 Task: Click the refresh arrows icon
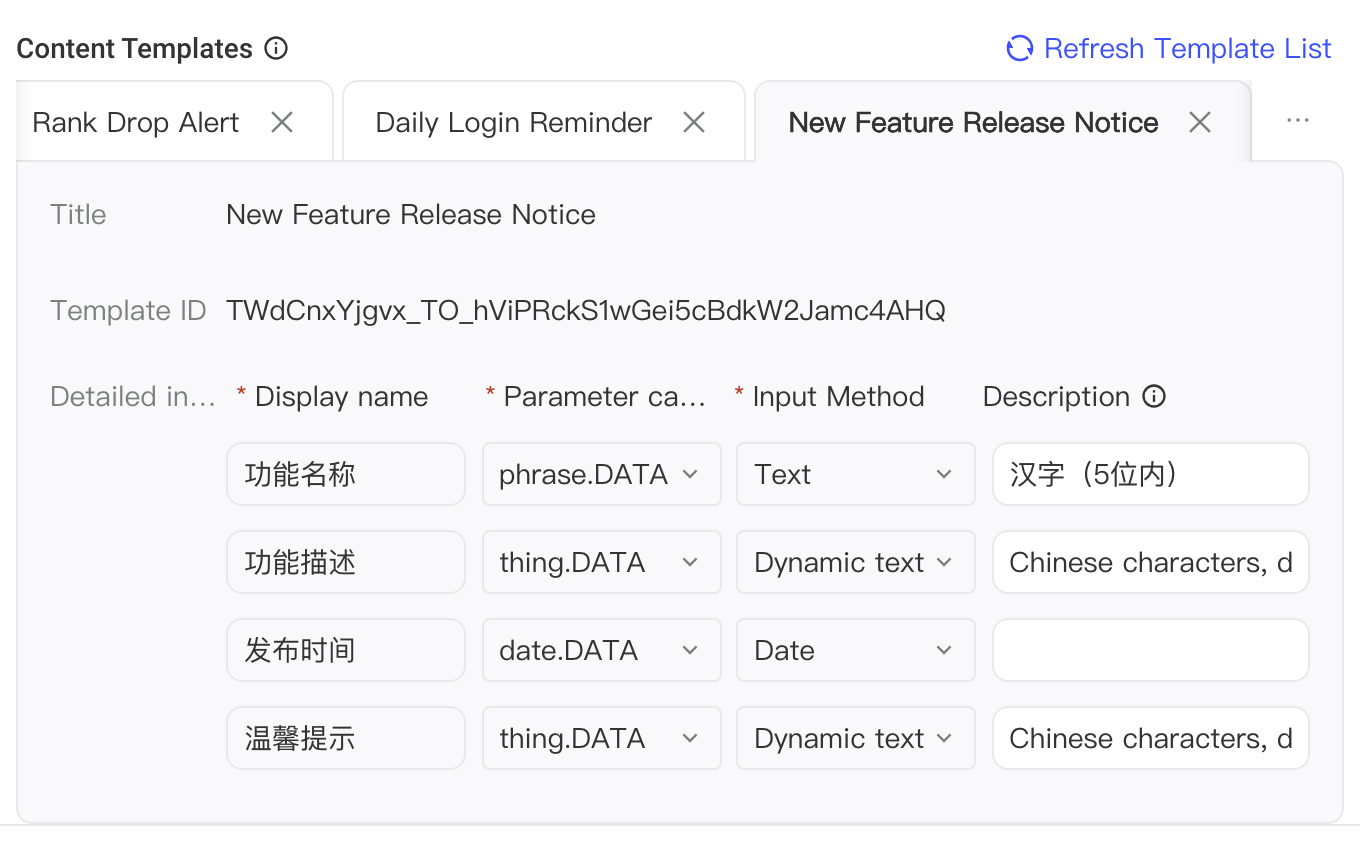click(1019, 48)
